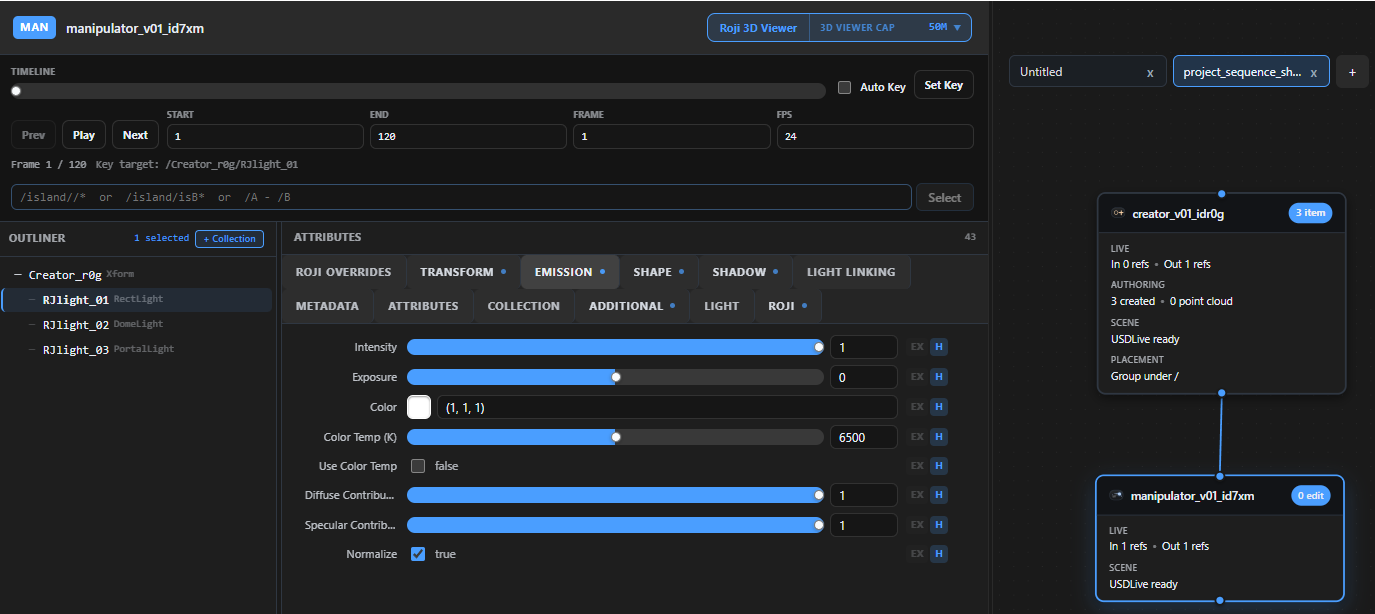Click the H button for Intensity
This screenshot has width=1375, height=614.
tap(939, 347)
